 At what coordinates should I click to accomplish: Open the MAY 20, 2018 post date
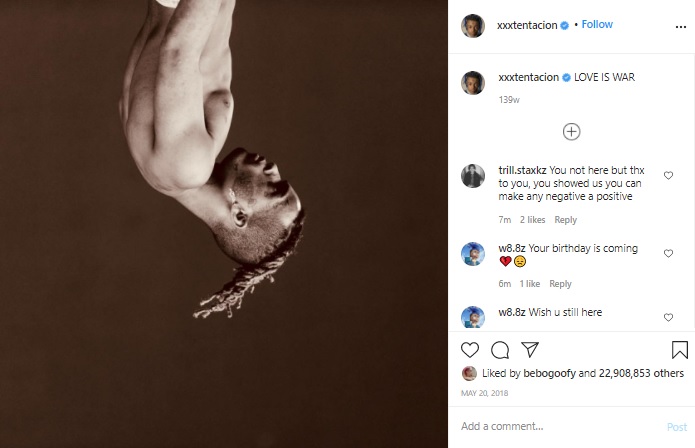(484, 393)
